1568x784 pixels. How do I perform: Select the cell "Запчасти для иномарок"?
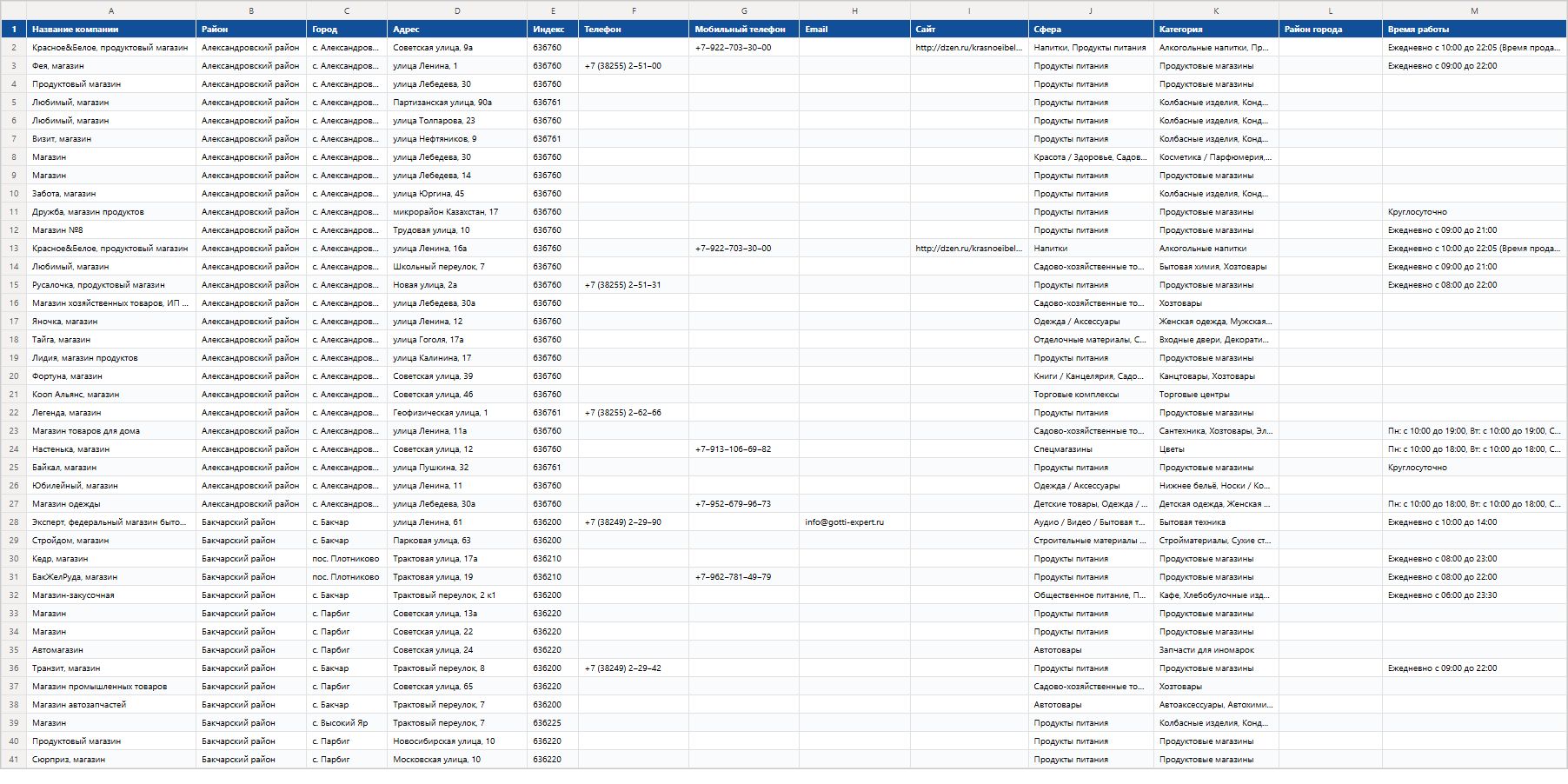(1216, 650)
